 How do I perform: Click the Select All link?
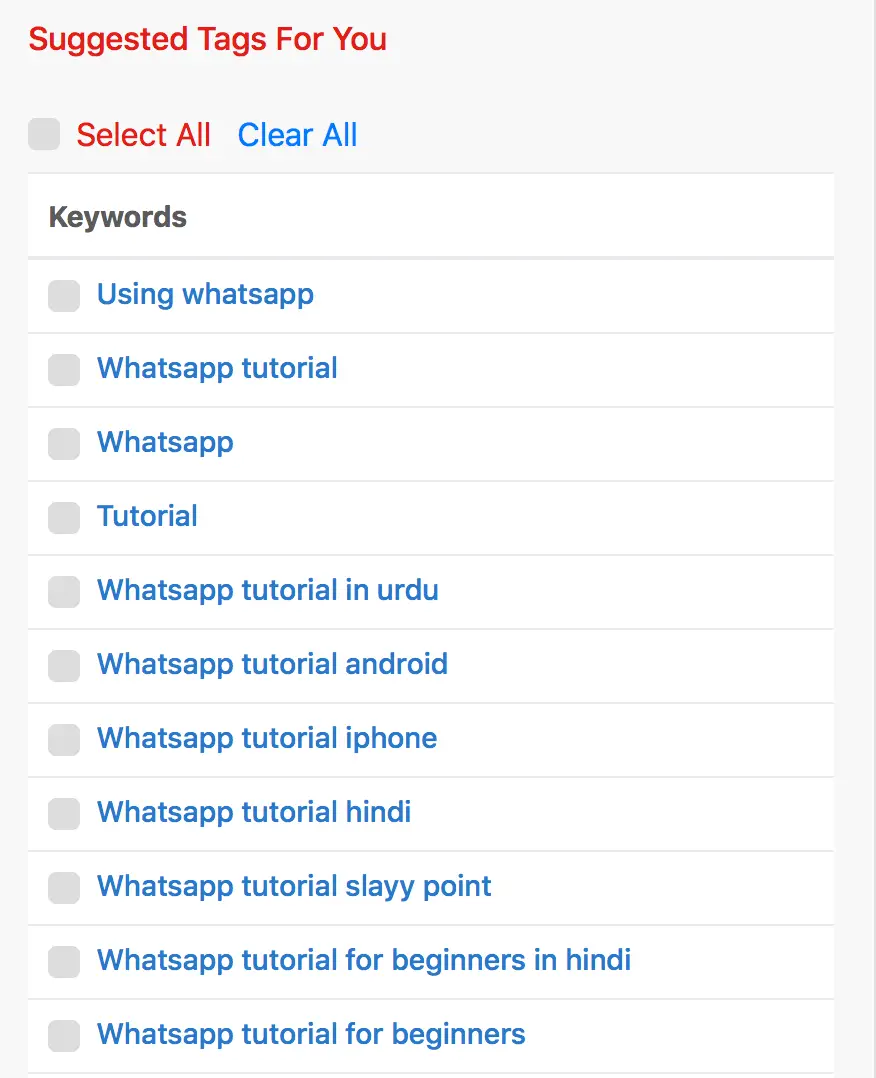tap(143, 135)
